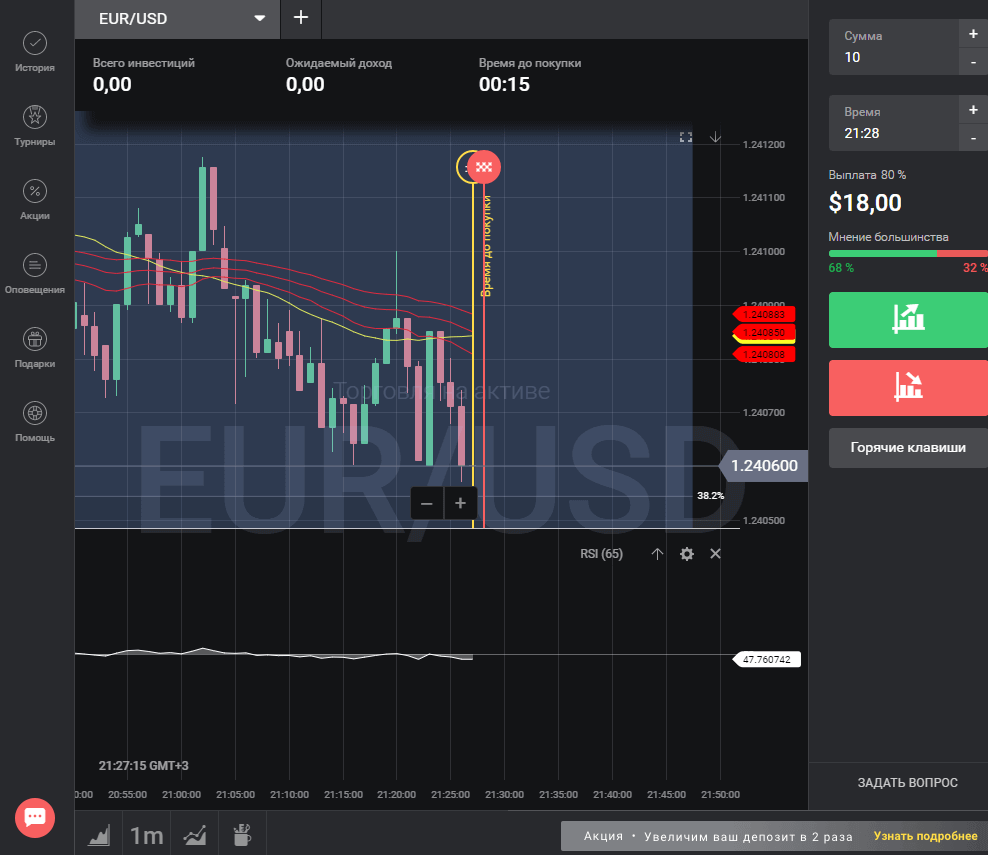Decrease the Время expiry with minus
This screenshot has height=855, width=988.
[x=973, y=138]
